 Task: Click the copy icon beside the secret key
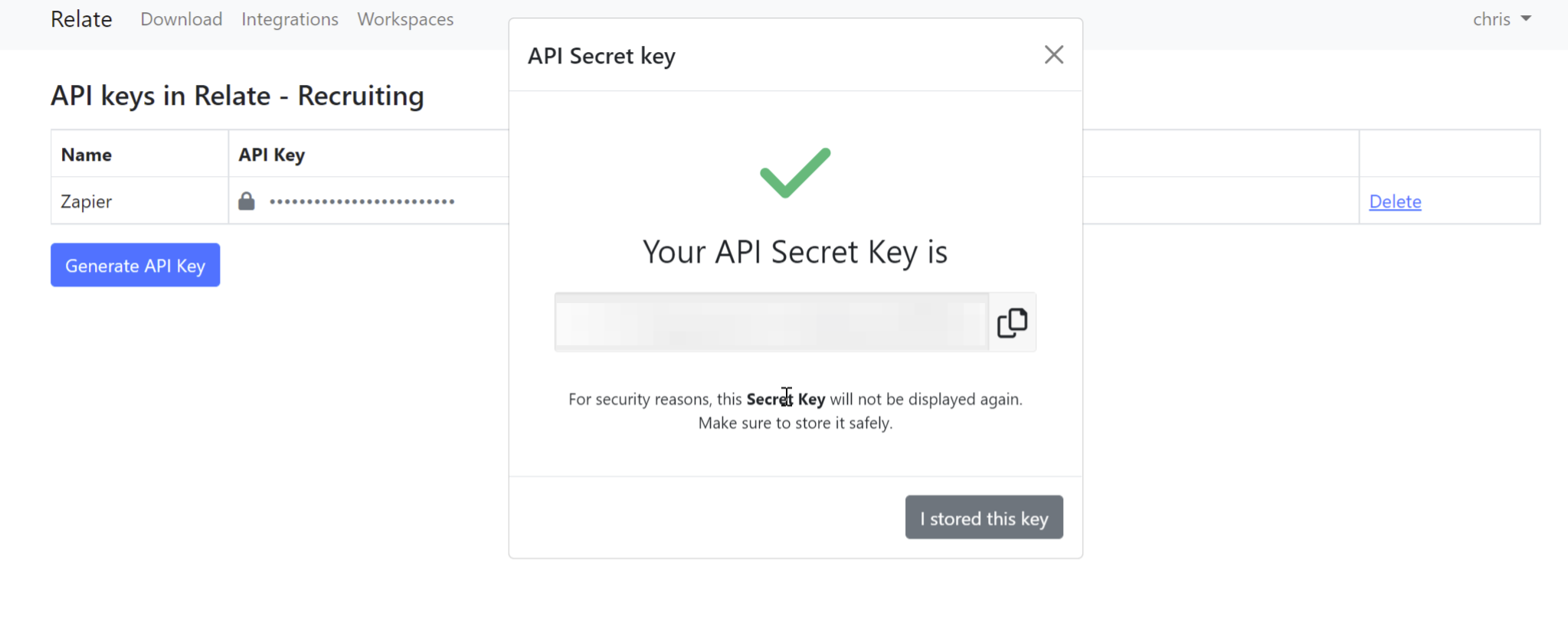(x=1013, y=322)
